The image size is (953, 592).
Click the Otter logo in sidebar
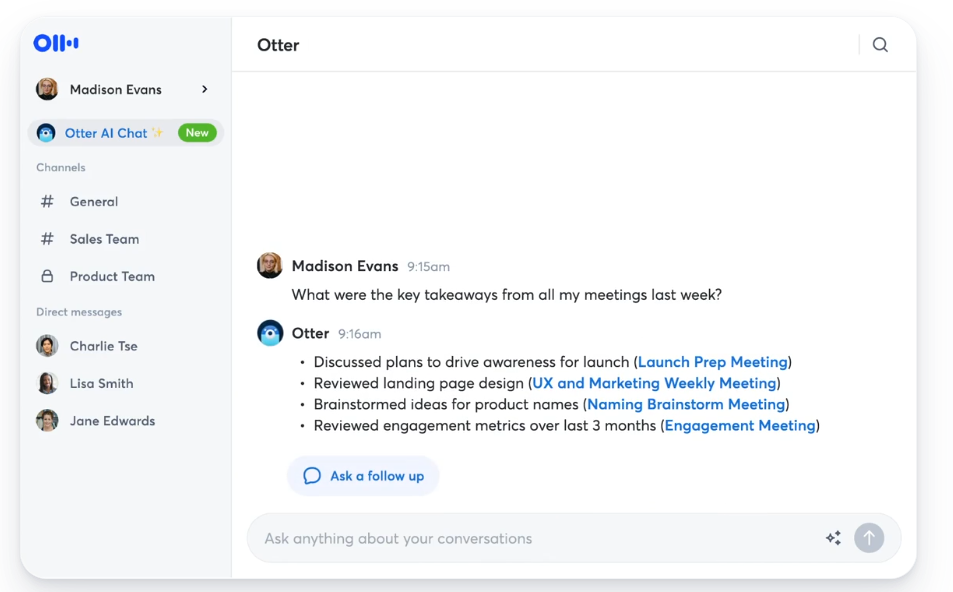pos(56,43)
